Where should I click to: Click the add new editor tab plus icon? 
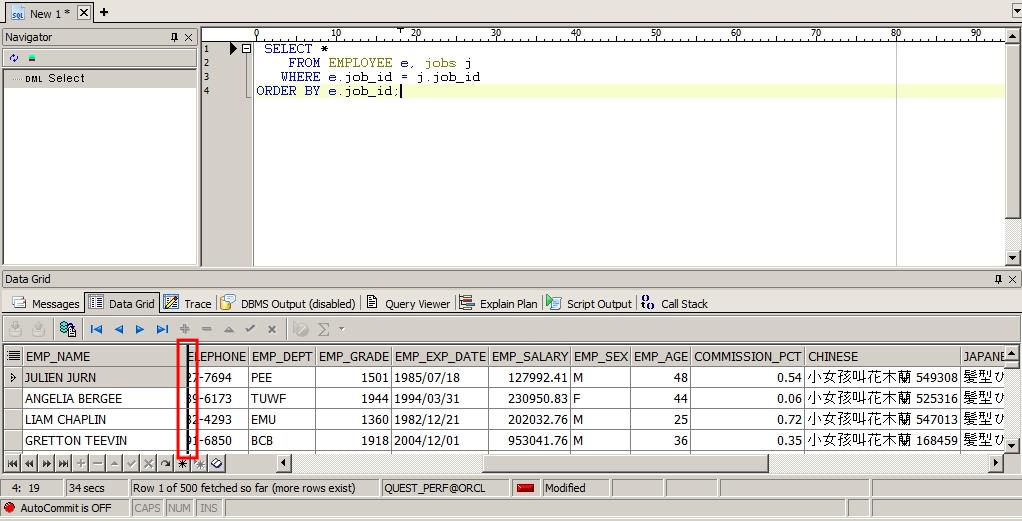[104, 13]
